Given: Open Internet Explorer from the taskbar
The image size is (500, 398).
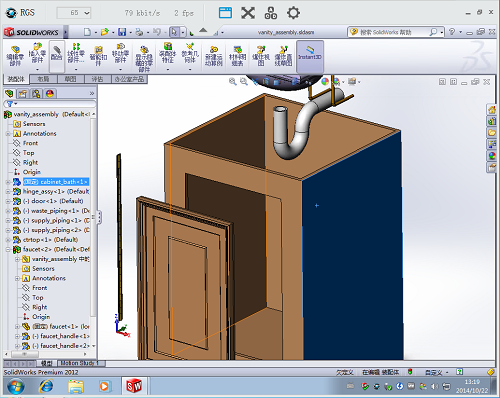Looking at the screenshot, I should (46, 386).
